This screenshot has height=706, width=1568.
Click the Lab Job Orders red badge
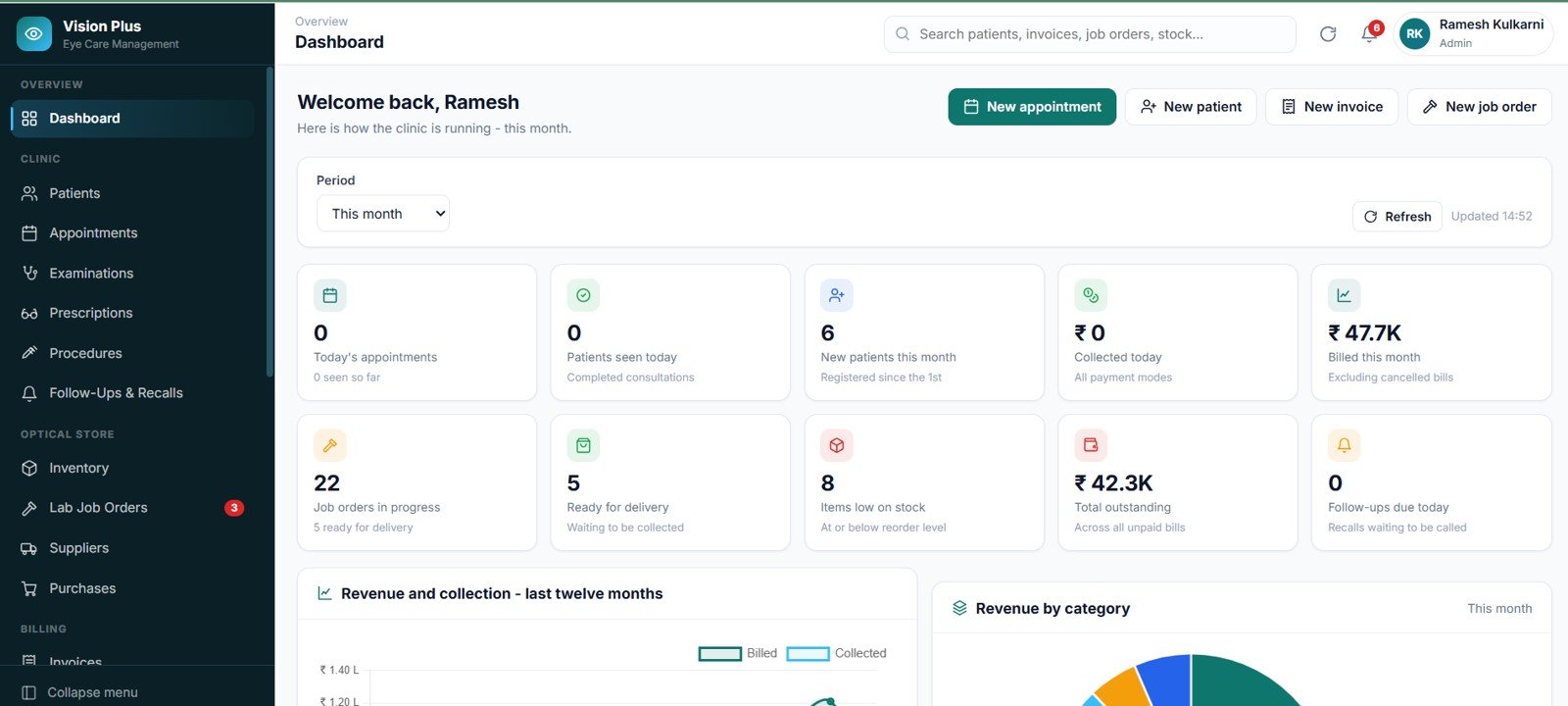click(233, 508)
